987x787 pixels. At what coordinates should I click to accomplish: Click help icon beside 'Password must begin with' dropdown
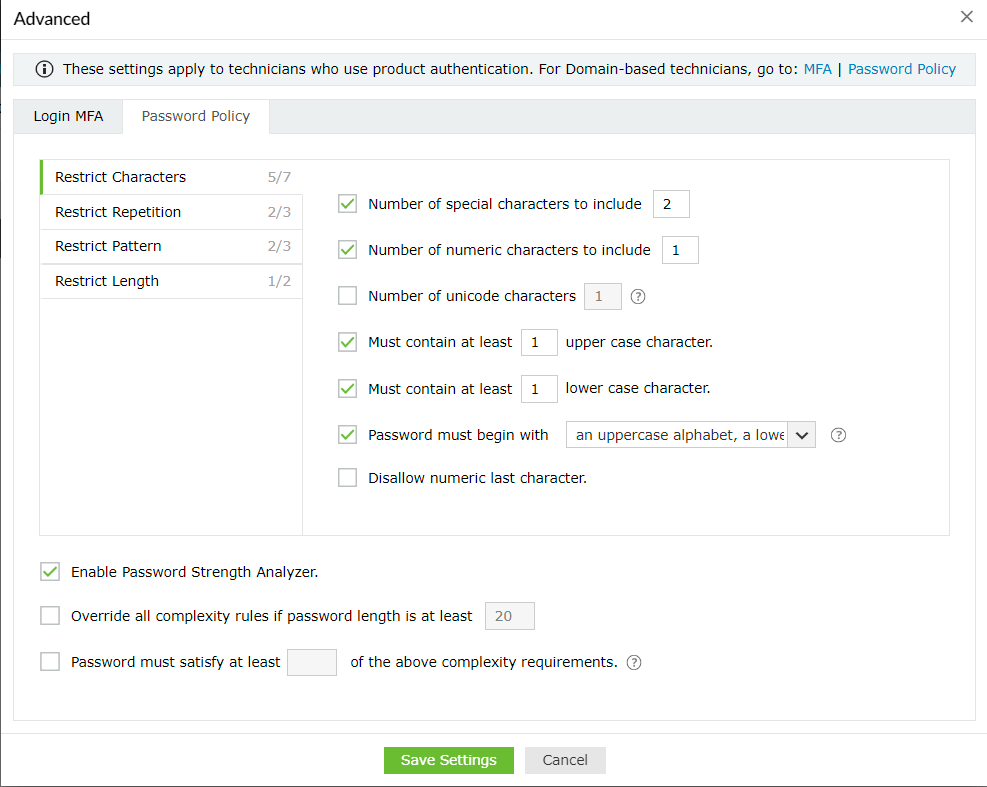point(839,435)
